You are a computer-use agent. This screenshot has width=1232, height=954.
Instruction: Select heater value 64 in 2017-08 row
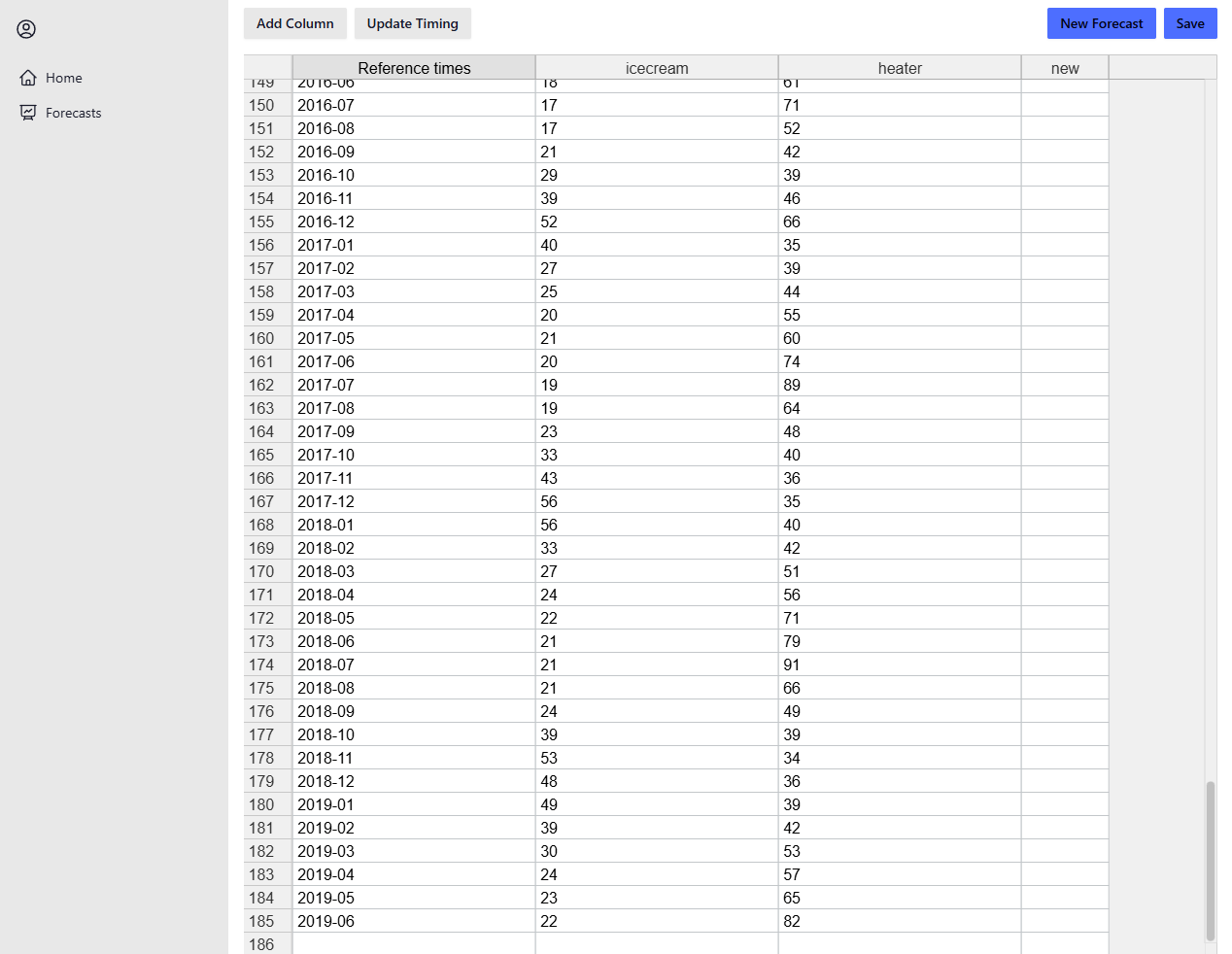900,408
